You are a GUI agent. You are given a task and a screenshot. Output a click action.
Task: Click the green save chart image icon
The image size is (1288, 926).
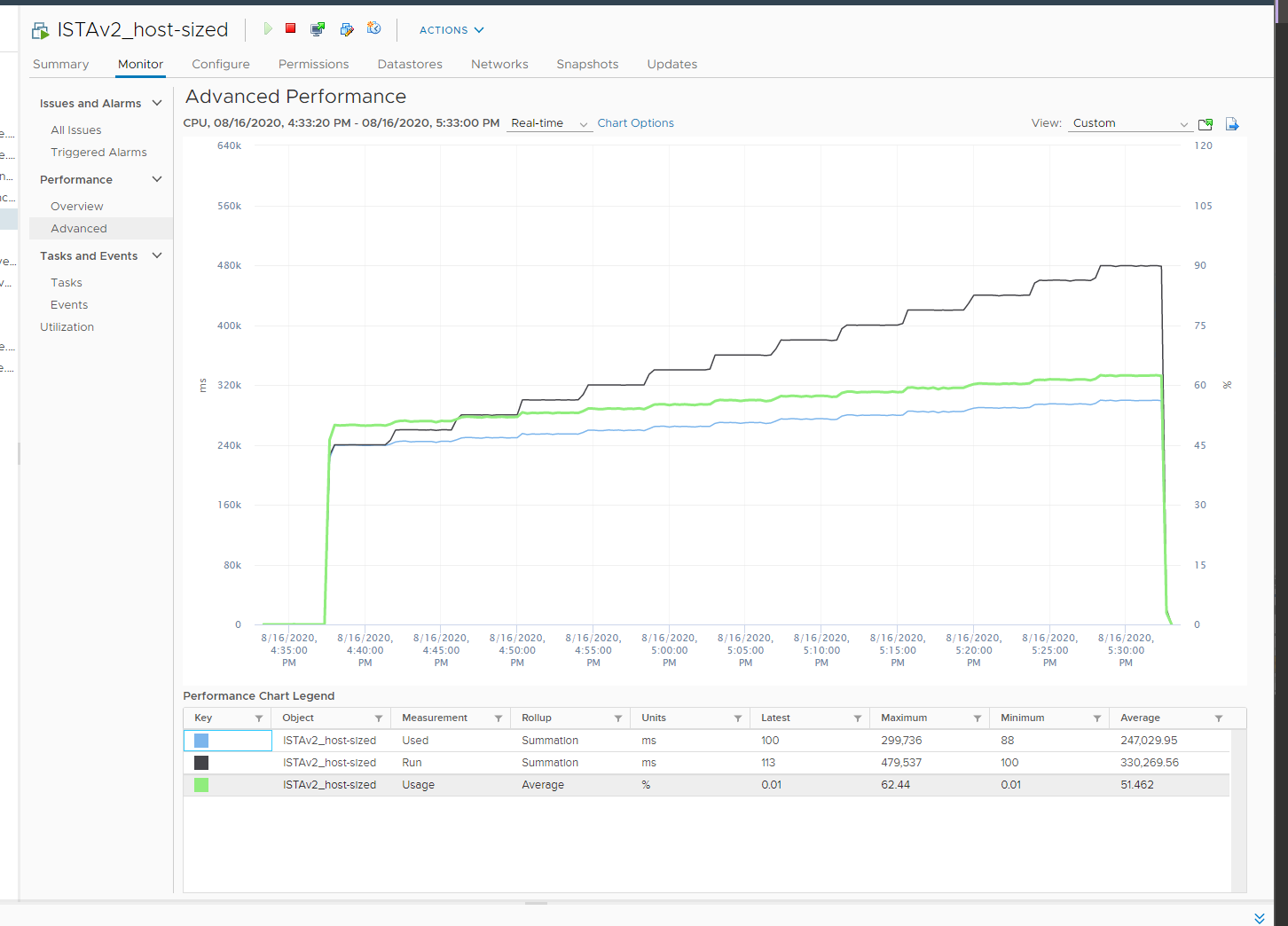click(x=1206, y=124)
